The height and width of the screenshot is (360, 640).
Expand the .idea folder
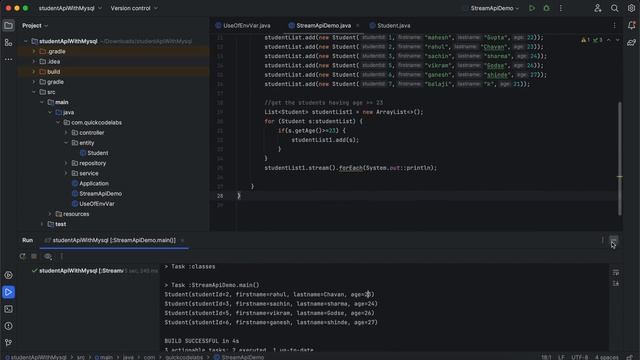34,62
